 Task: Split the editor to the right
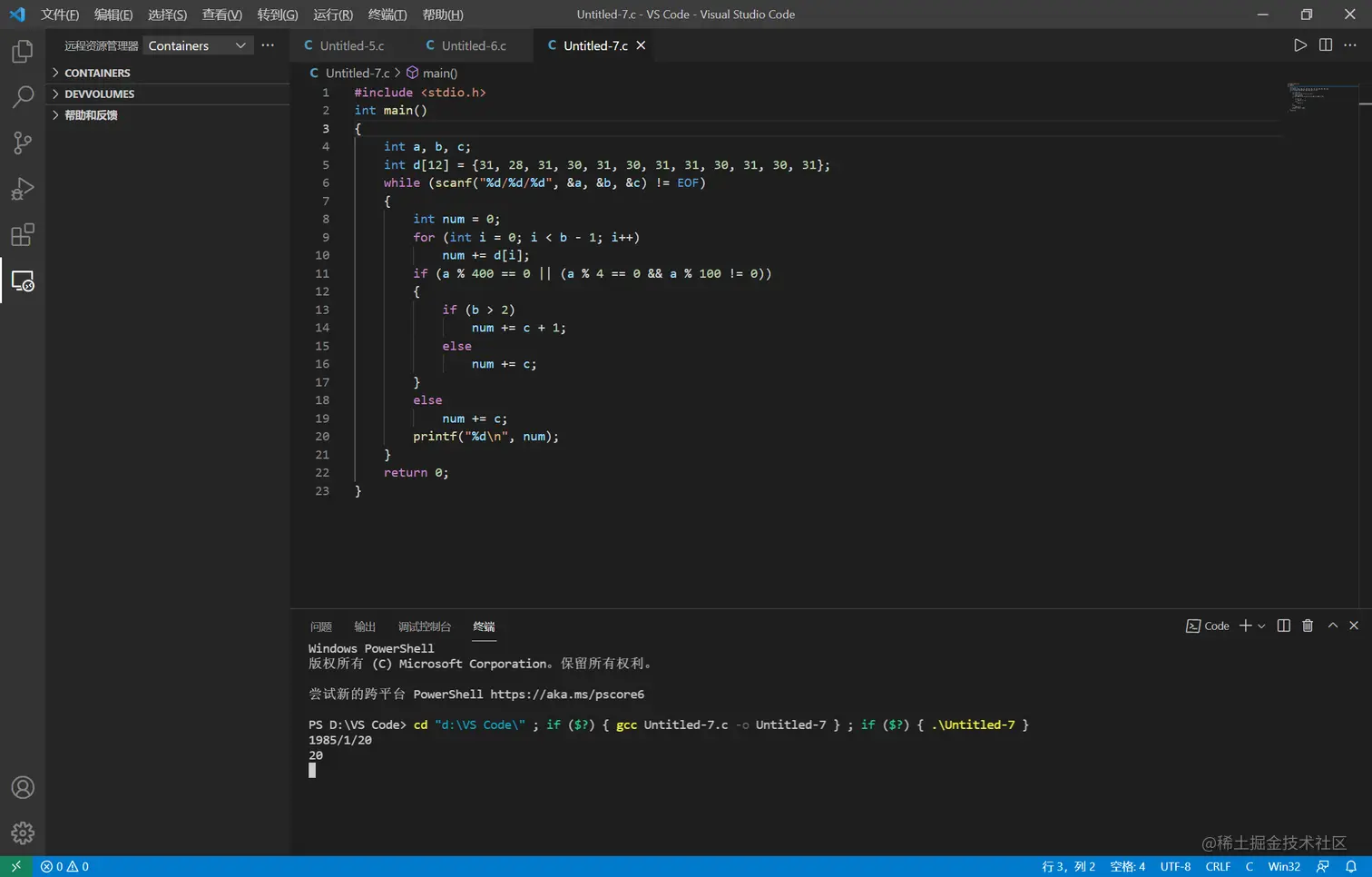(1325, 45)
